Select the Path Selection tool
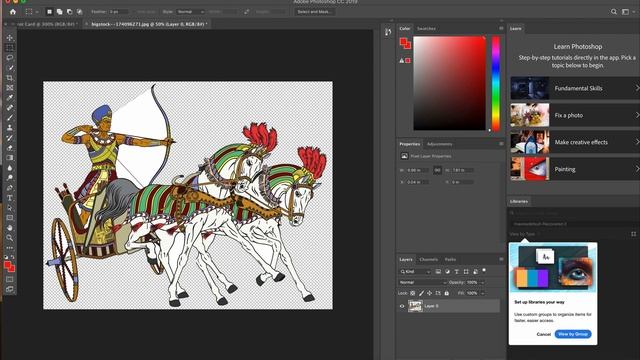The image size is (640, 360). tap(10, 208)
